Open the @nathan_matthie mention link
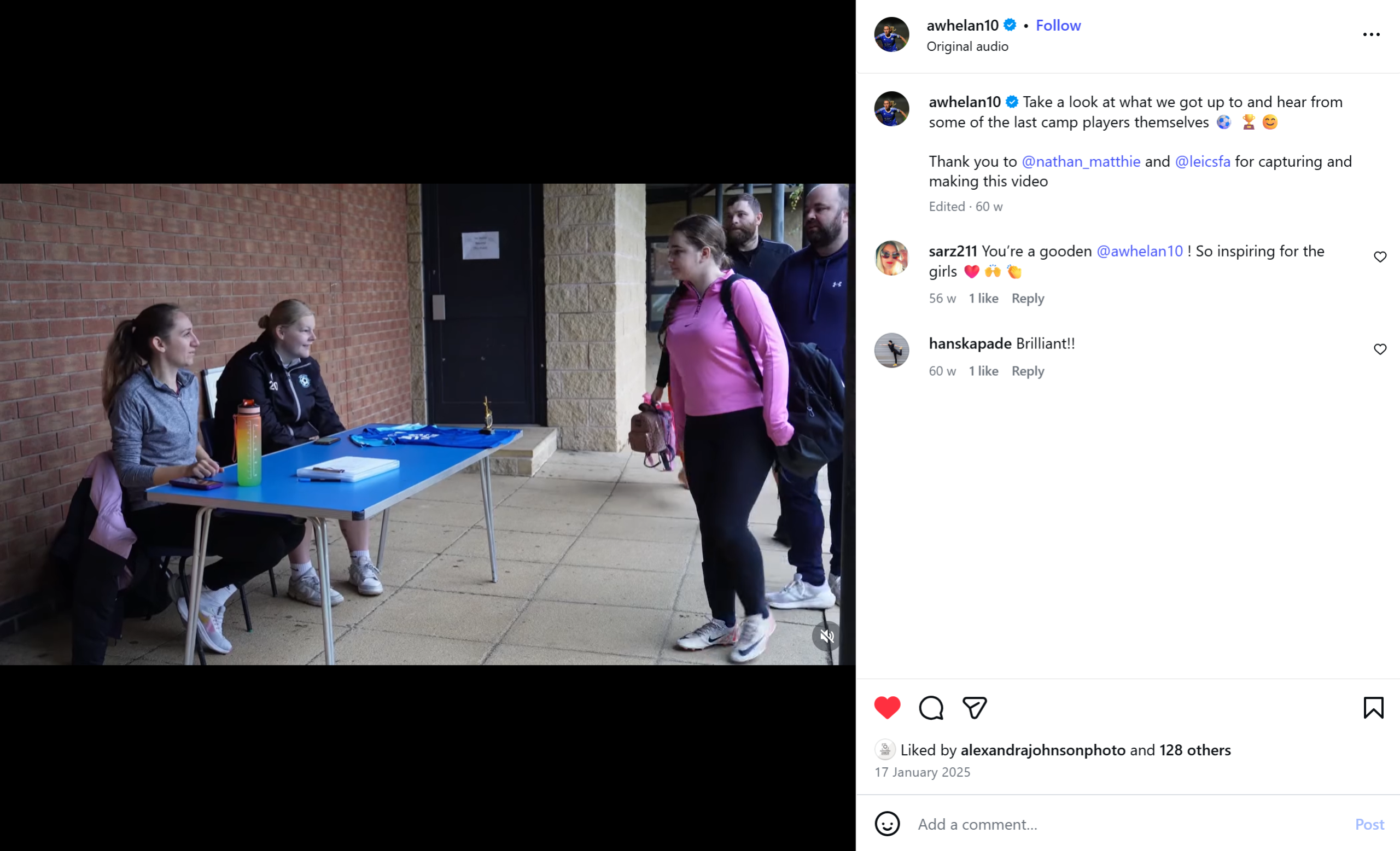The width and height of the screenshot is (1400, 851). [1081, 161]
